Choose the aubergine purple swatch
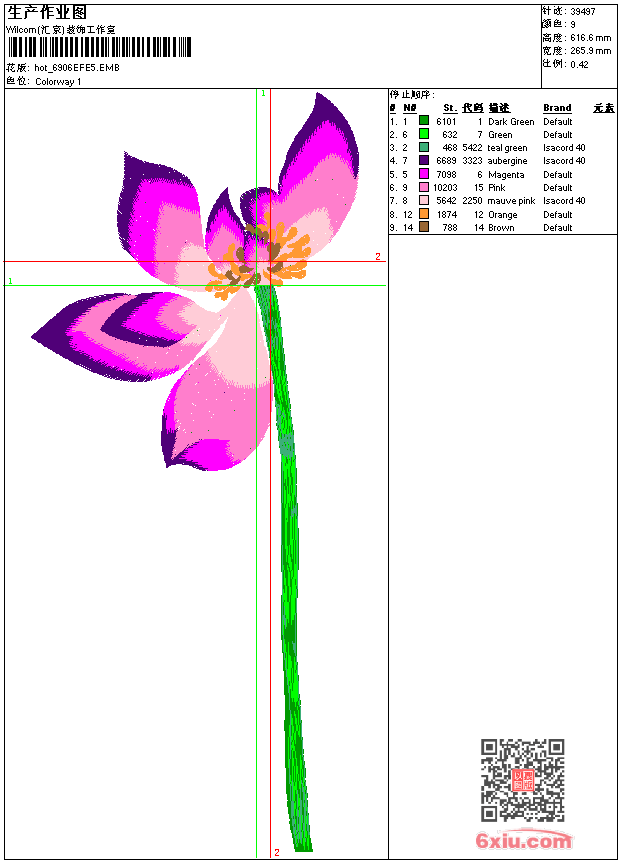 (424, 160)
